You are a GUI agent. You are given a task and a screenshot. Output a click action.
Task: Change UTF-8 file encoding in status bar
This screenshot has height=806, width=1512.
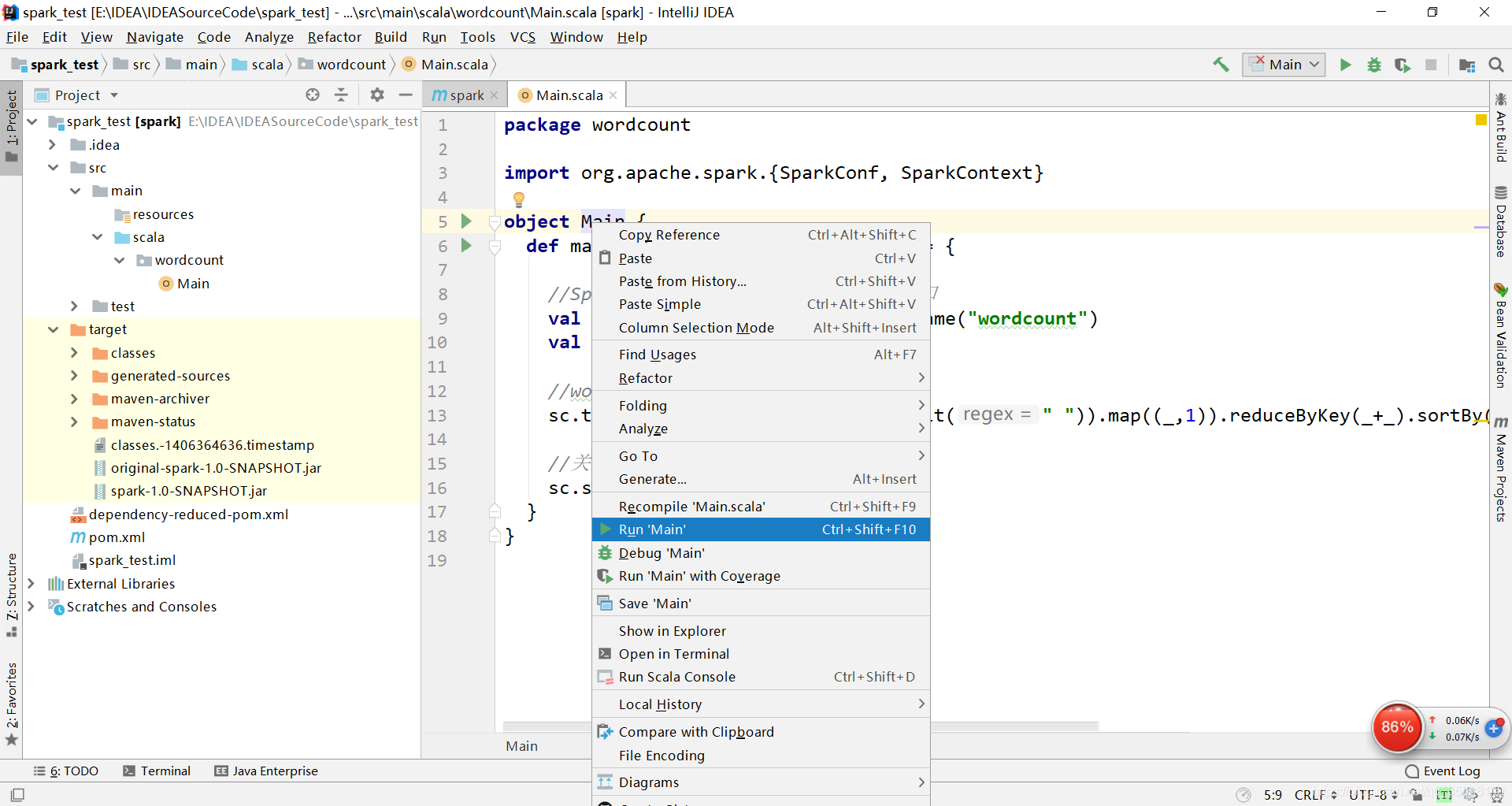[1373, 795]
